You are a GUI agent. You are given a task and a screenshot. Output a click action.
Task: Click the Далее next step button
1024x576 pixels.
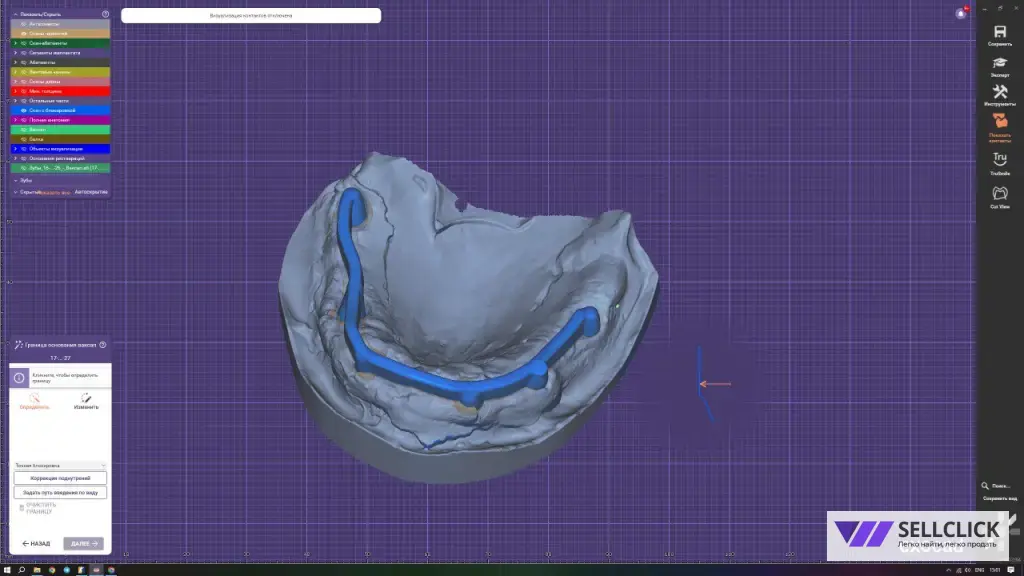[x=83, y=544]
